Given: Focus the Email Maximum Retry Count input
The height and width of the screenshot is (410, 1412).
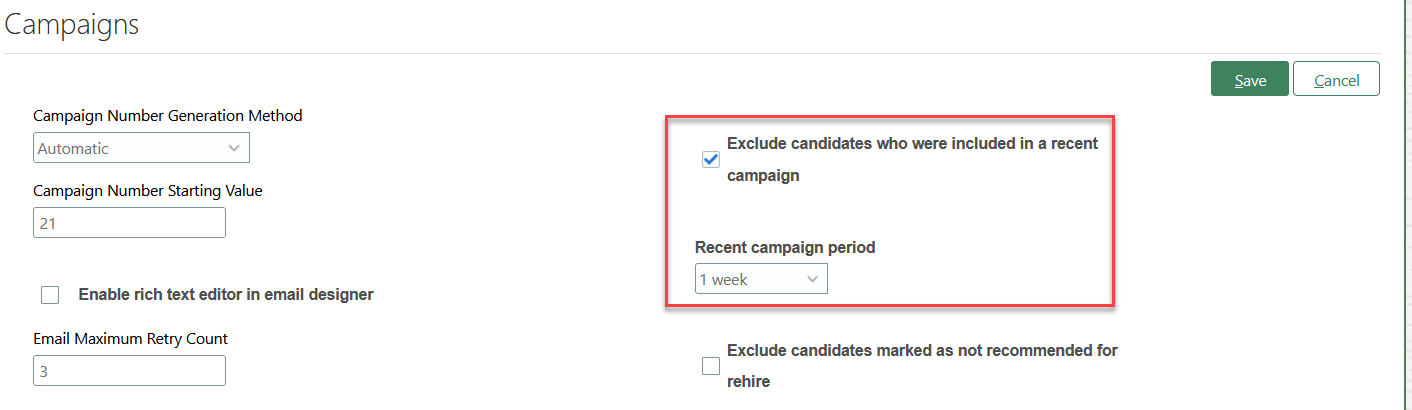Looking at the screenshot, I should 129,371.
